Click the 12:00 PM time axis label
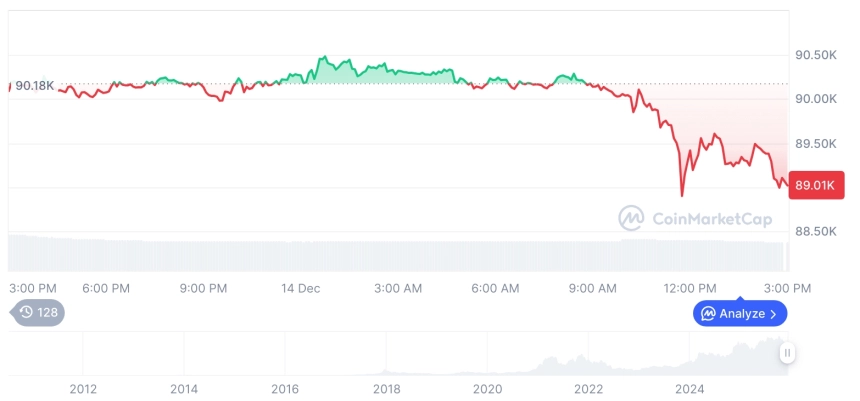 (691, 288)
